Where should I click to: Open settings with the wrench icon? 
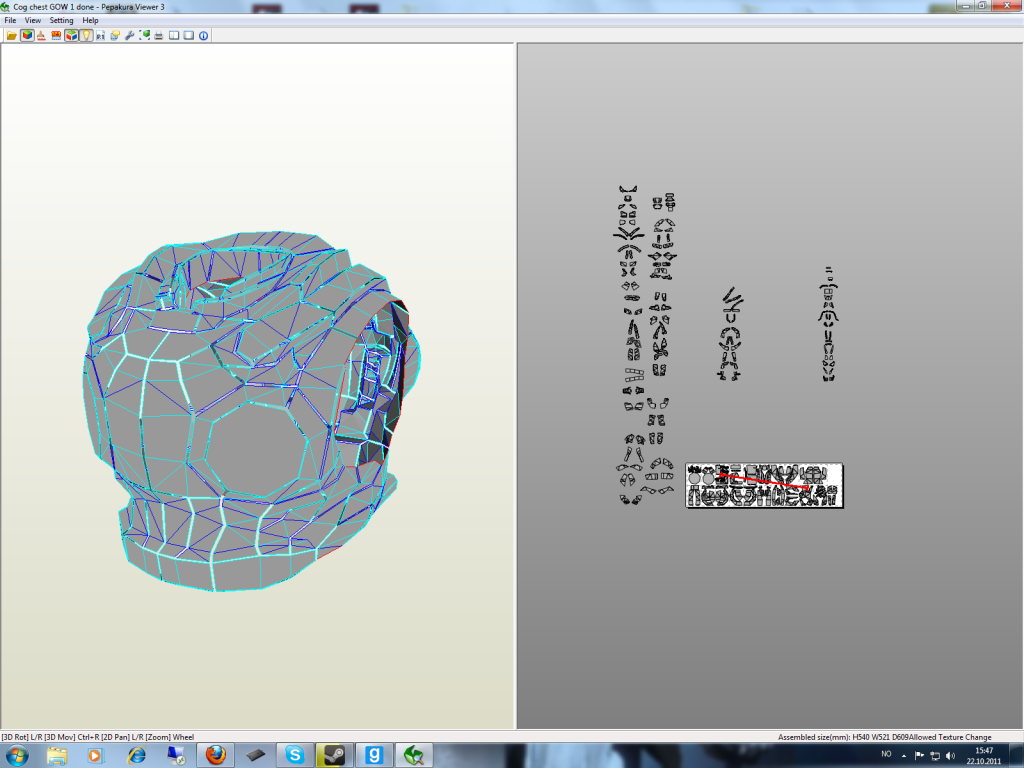click(x=129, y=36)
